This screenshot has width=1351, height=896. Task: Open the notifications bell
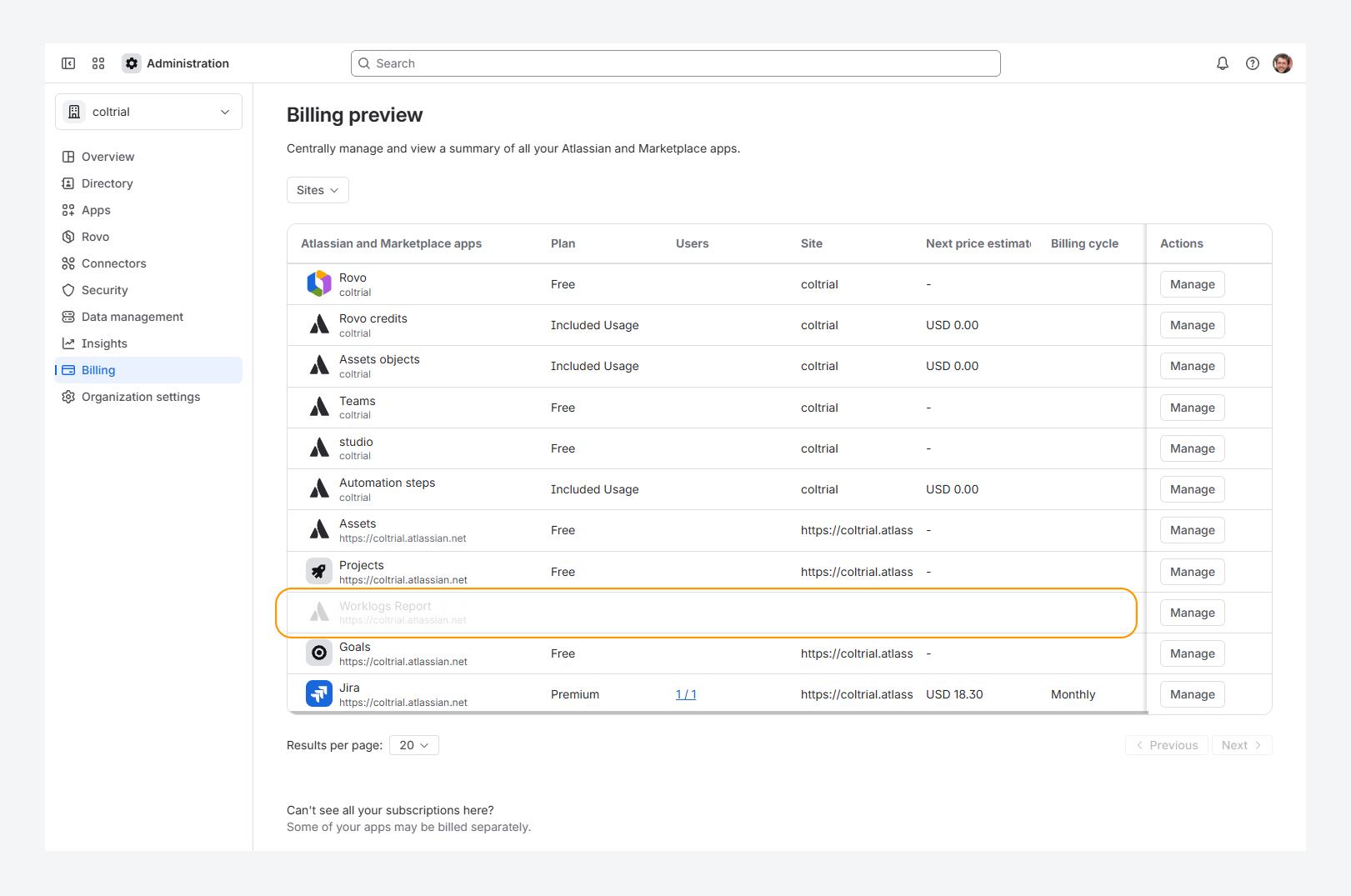[1223, 63]
